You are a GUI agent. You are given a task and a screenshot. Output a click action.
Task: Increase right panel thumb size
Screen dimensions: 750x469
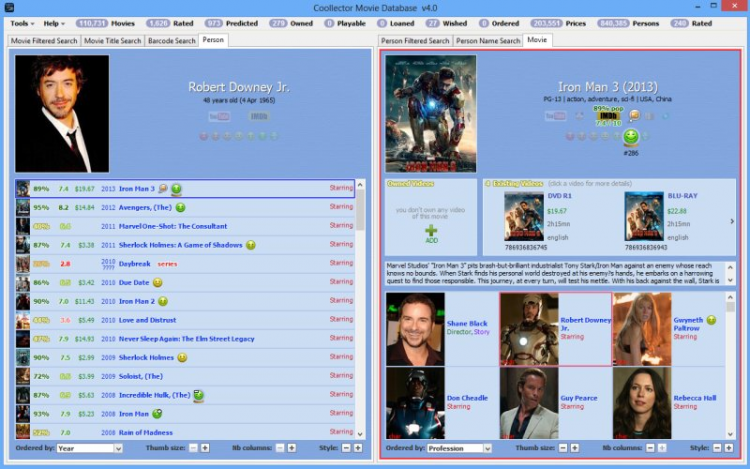574,448
